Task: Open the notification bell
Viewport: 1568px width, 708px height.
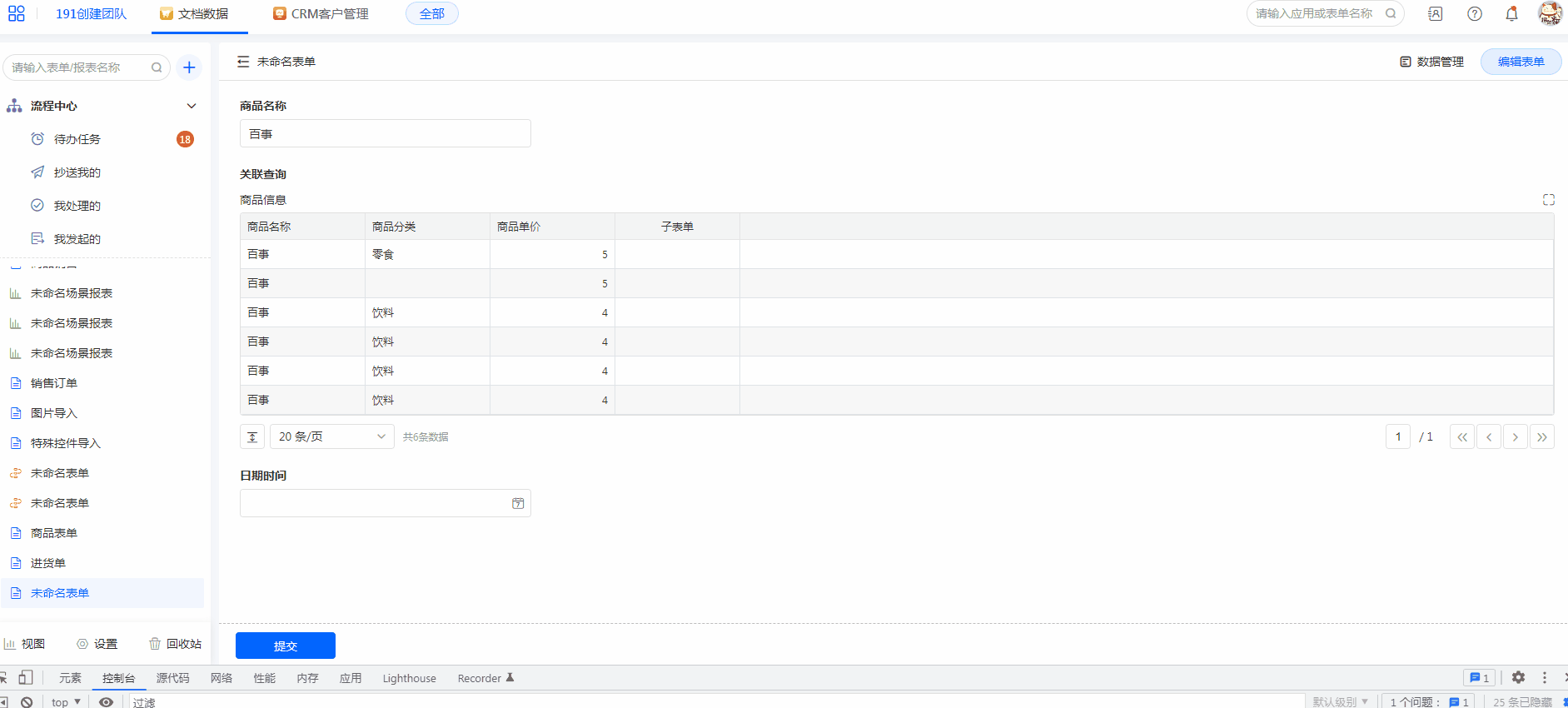Action: (x=1511, y=13)
